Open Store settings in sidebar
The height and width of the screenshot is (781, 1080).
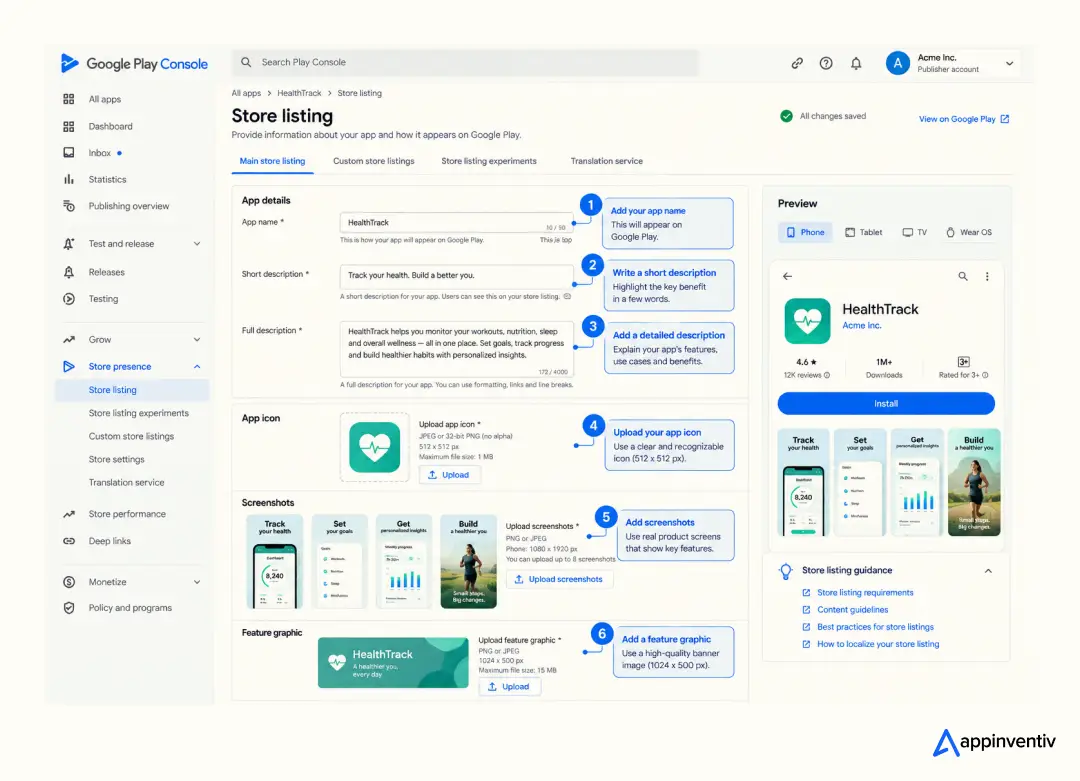(116, 459)
